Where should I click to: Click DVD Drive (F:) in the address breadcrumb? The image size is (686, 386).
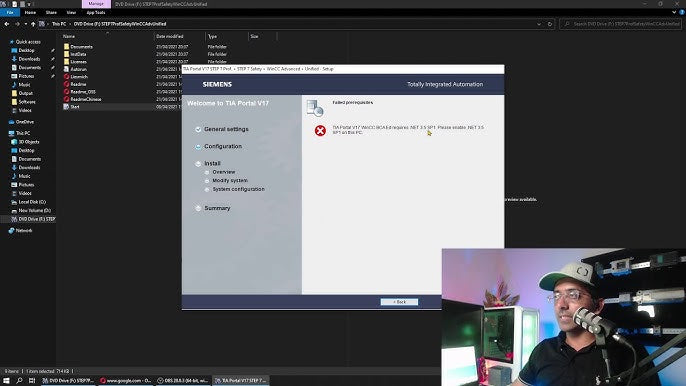coord(120,24)
